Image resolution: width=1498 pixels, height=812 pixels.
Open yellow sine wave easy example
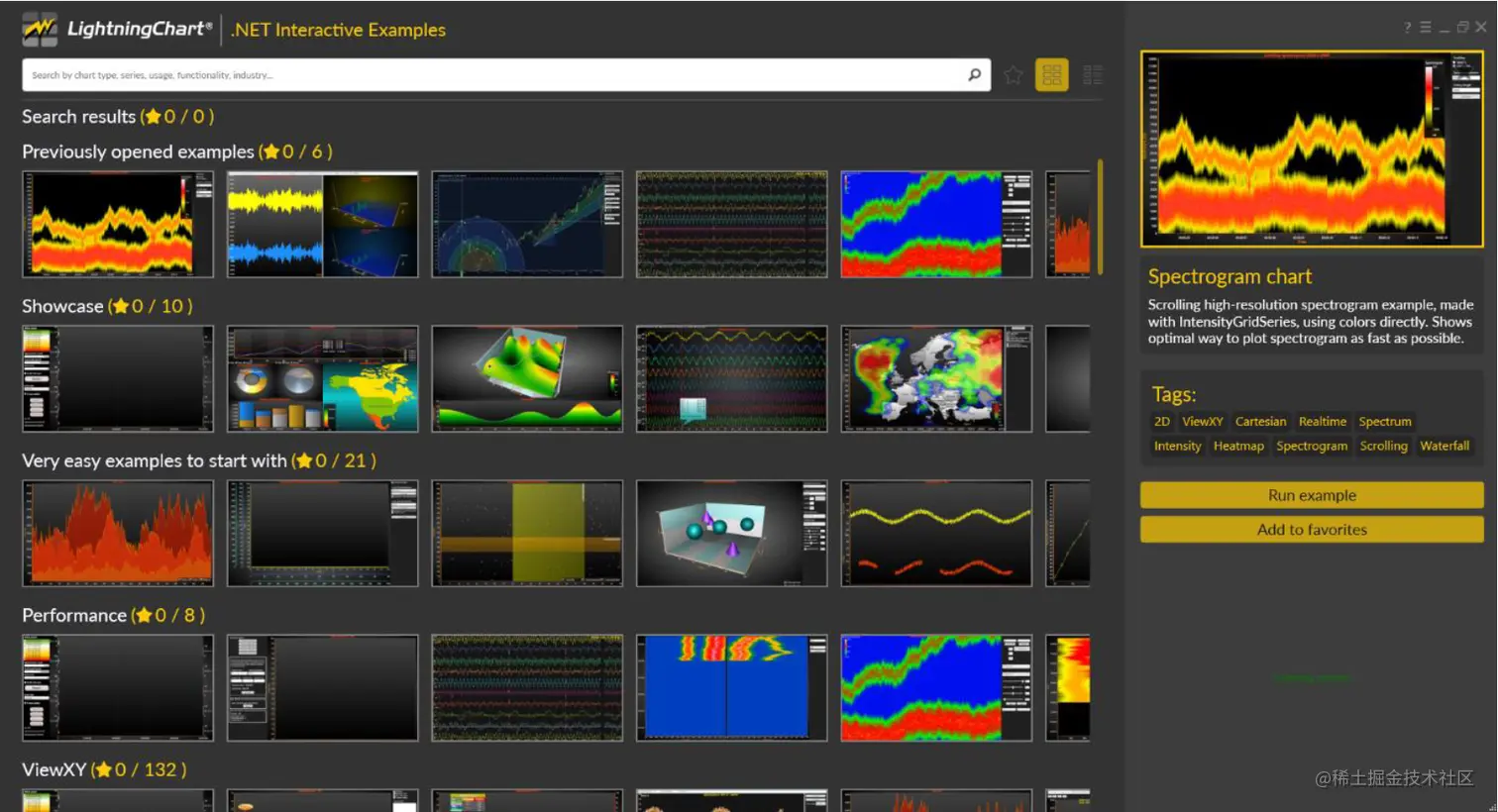936,533
